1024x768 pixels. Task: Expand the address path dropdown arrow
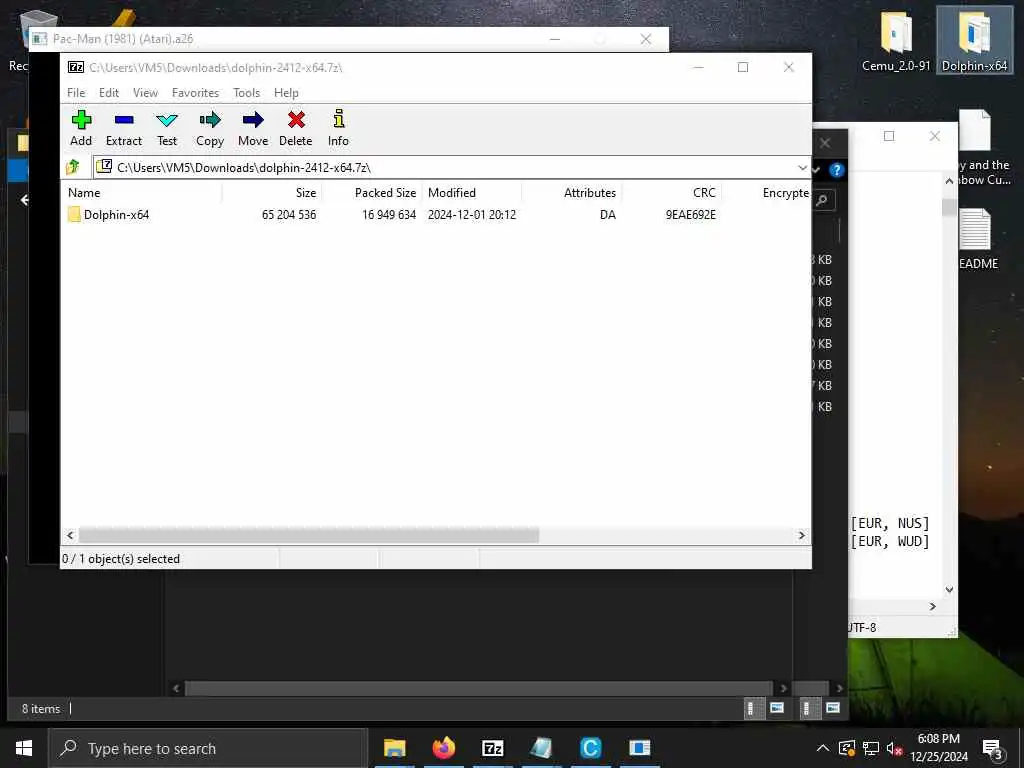pyautogui.click(x=802, y=168)
